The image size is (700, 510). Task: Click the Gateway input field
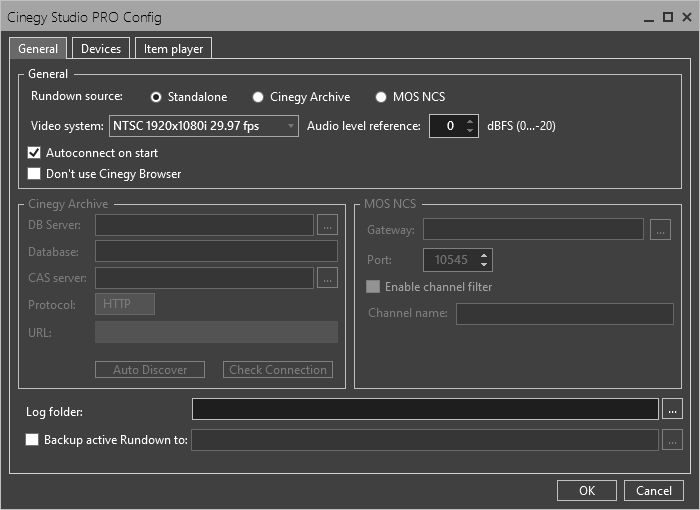533,229
